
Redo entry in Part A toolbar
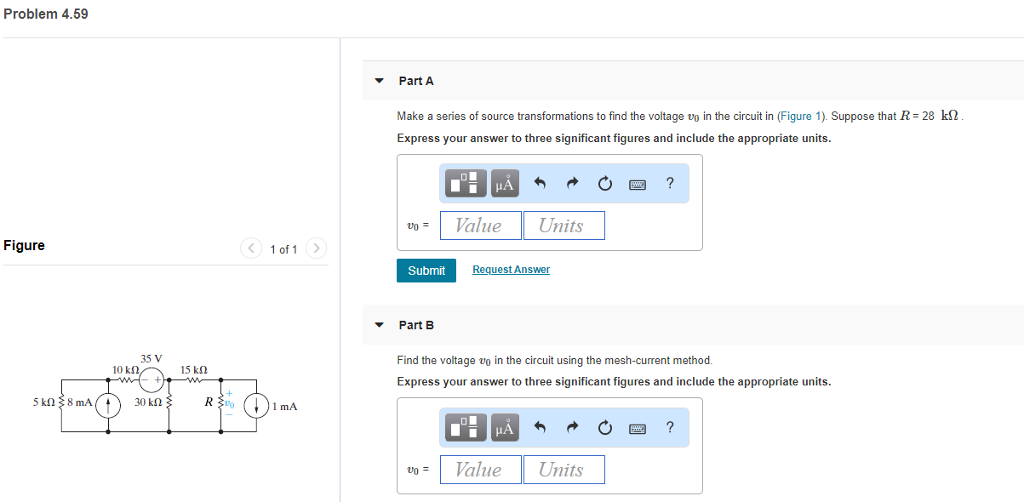click(x=572, y=184)
